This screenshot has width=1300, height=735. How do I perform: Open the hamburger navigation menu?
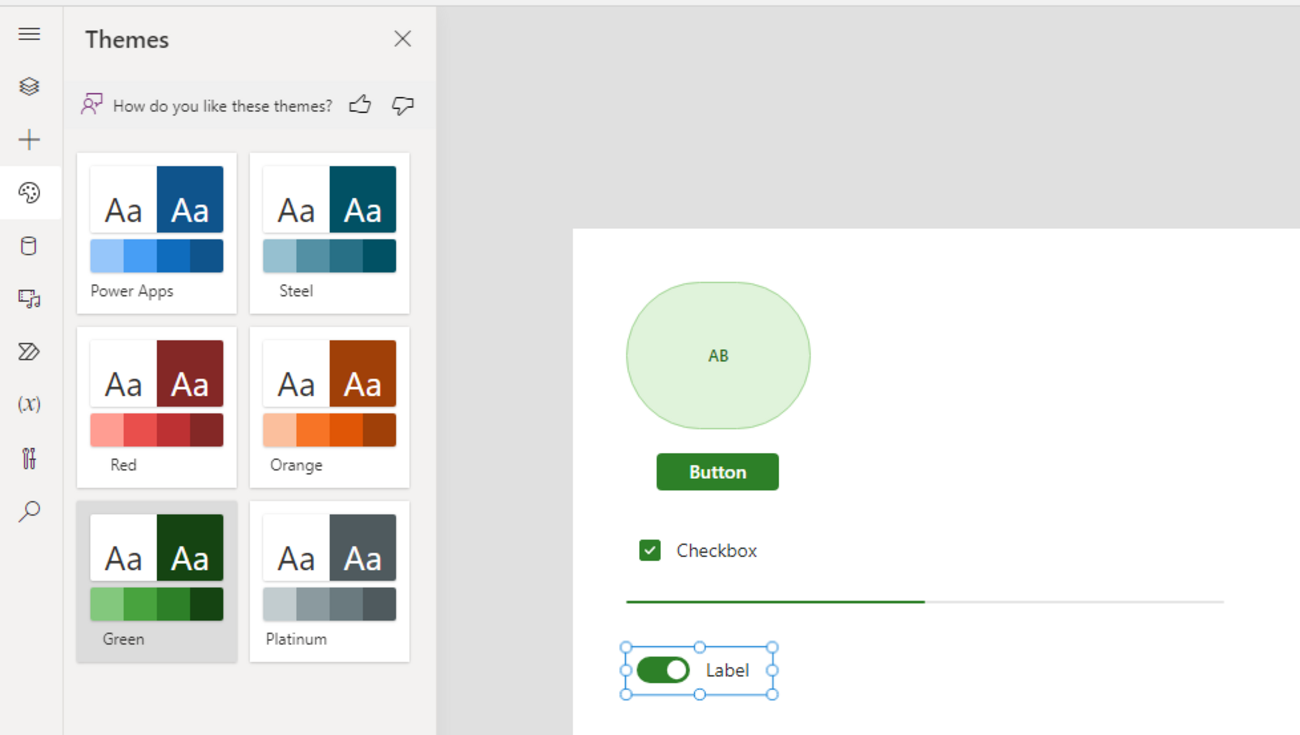pos(29,34)
